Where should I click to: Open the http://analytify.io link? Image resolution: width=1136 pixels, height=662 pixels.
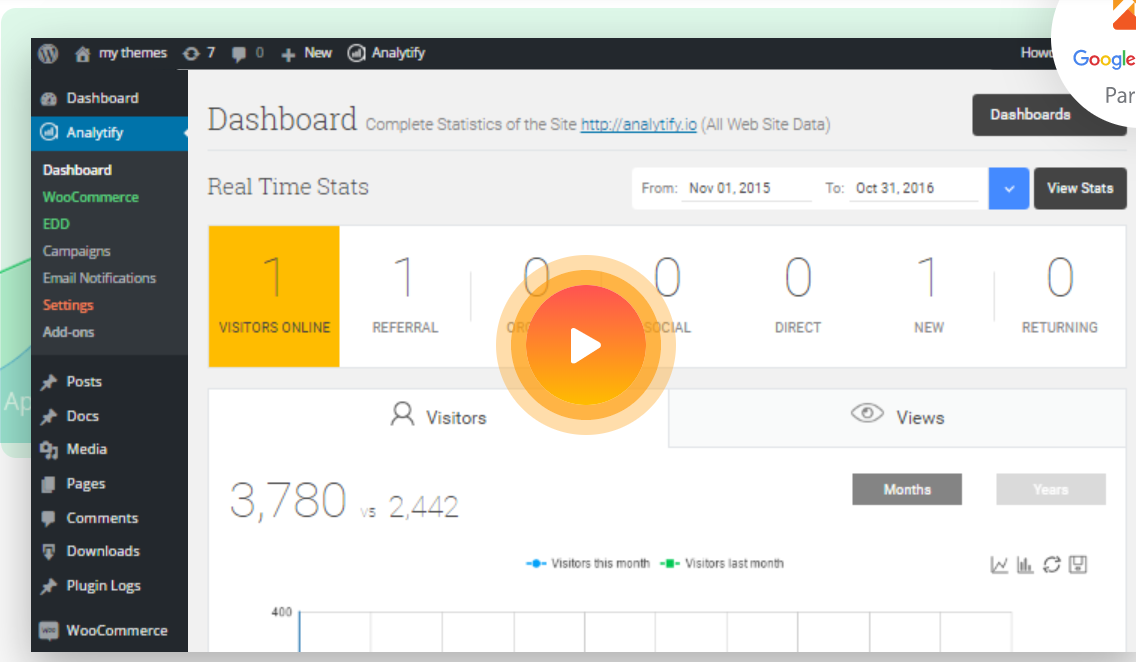point(638,125)
